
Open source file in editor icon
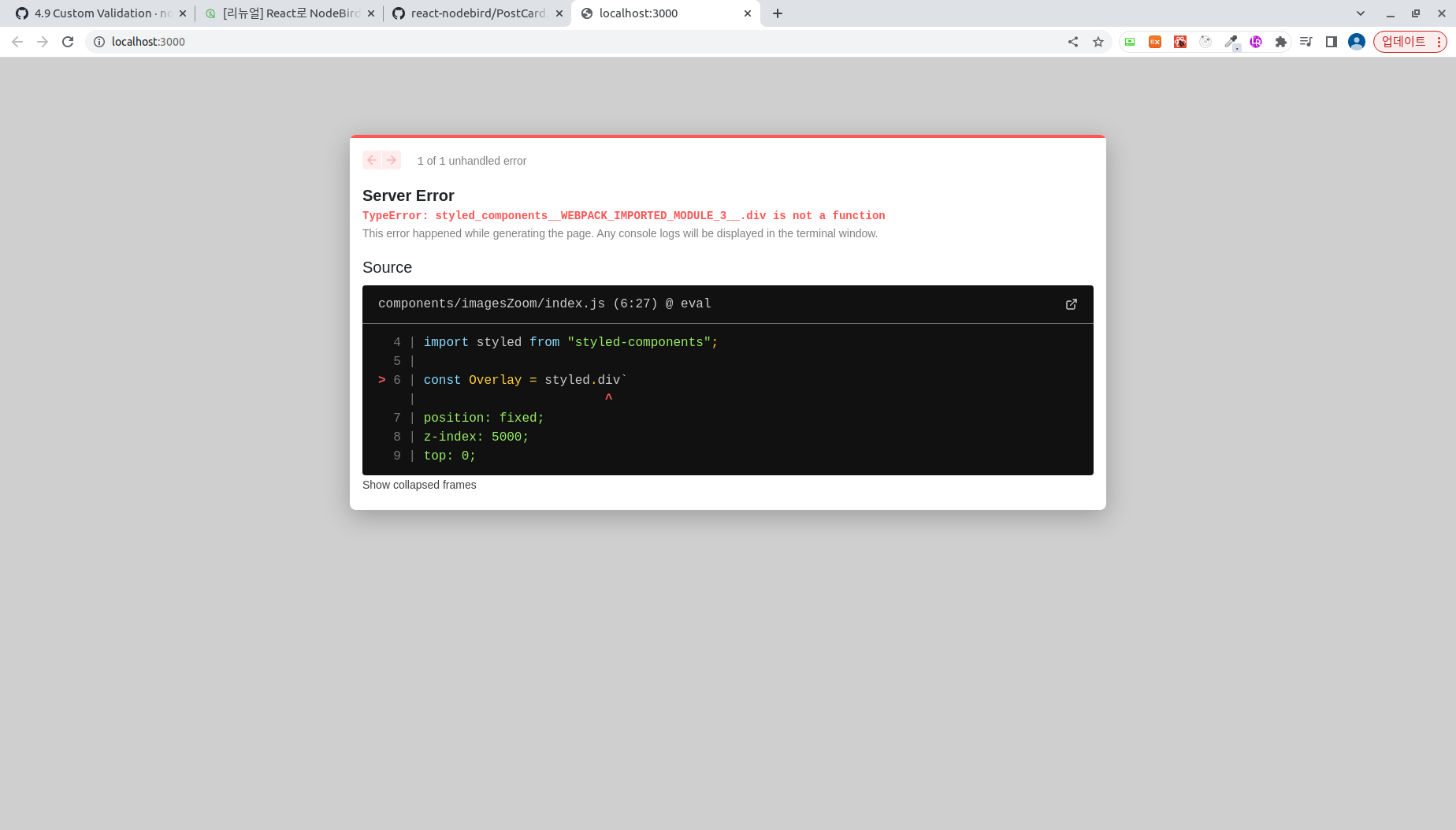pos(1072,304)
